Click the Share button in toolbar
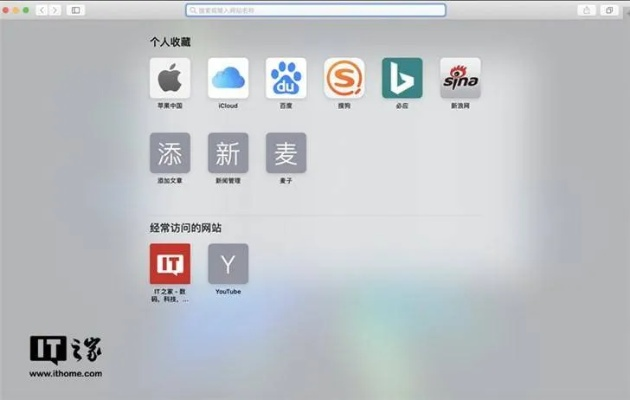The height and width of the screenshot is (400, 630). tap(587, 10)
